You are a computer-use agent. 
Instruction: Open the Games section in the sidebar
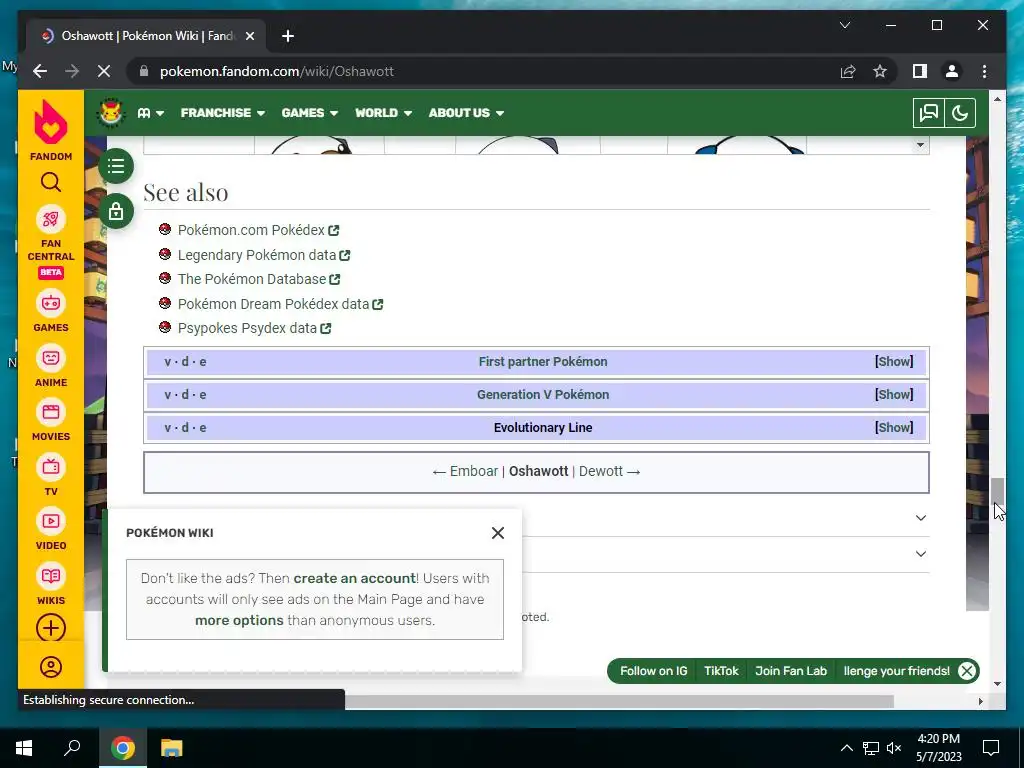click(51, 312)
